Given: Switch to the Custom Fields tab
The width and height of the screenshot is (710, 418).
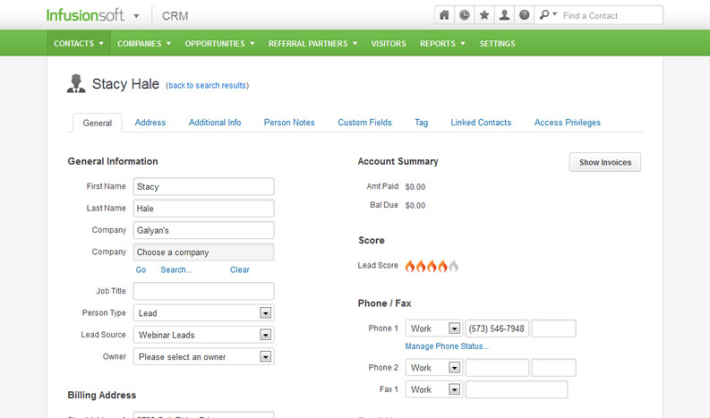Looking at the screenshot, I should click(364, 123).
